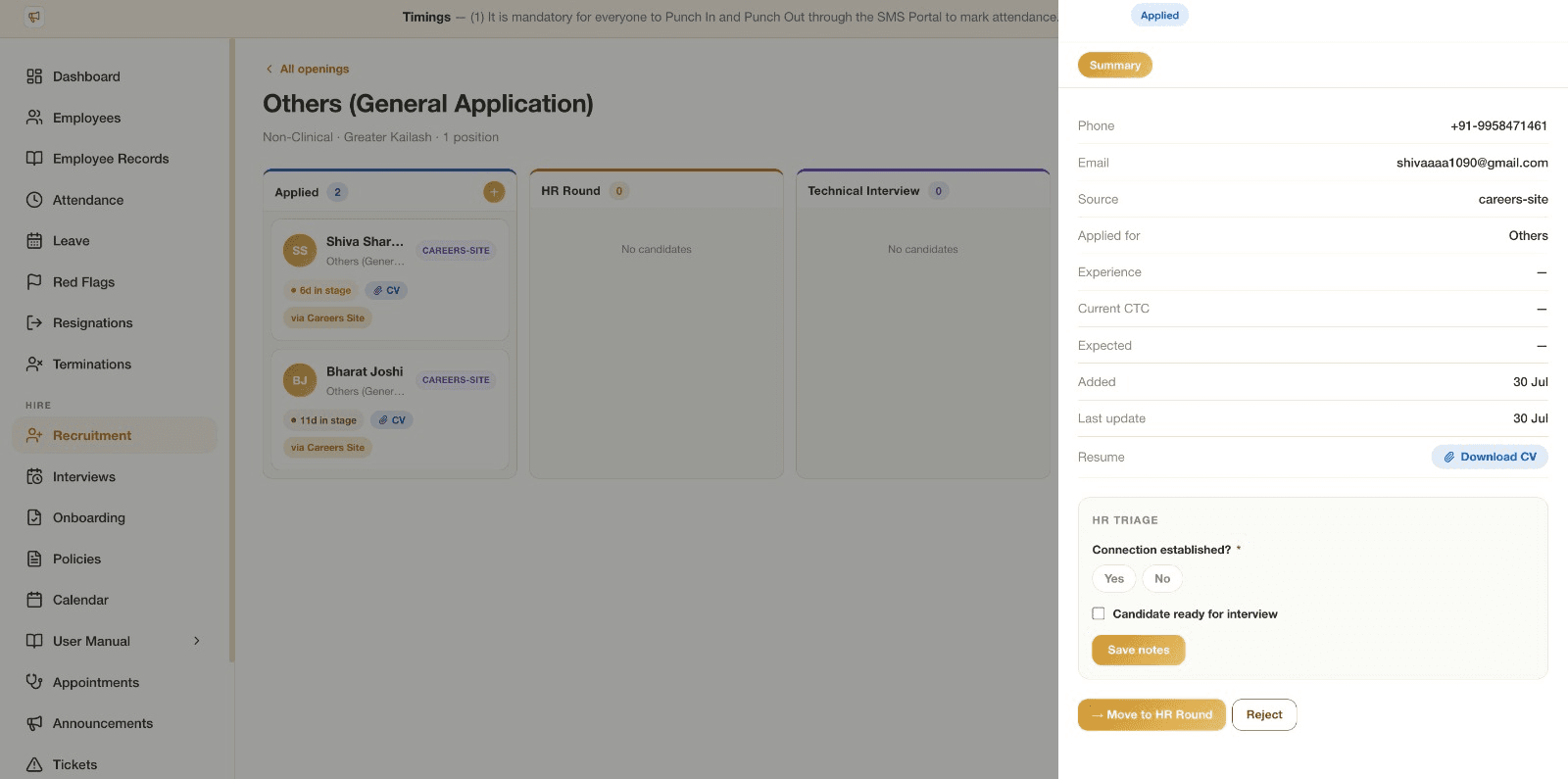The image size is (1568, 779).
Task: Click the Calendar sidebar icon
Action: pyautogui.click(x=34, y=600)
